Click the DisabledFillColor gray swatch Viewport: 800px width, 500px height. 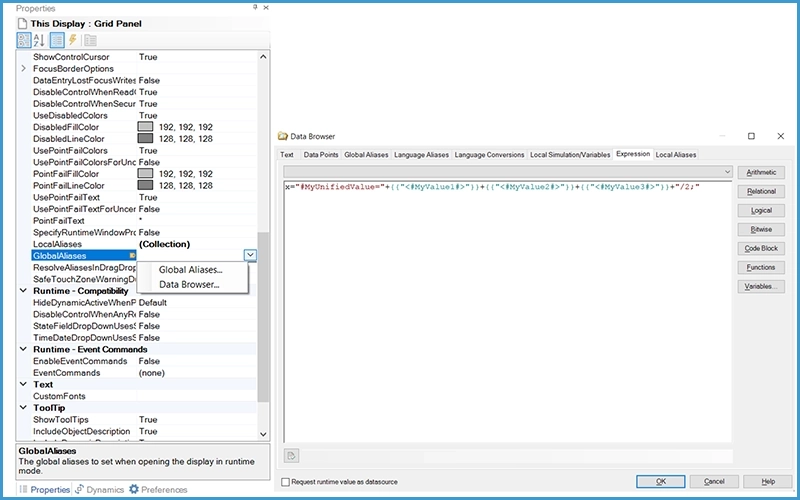click(x=145, y=127)
